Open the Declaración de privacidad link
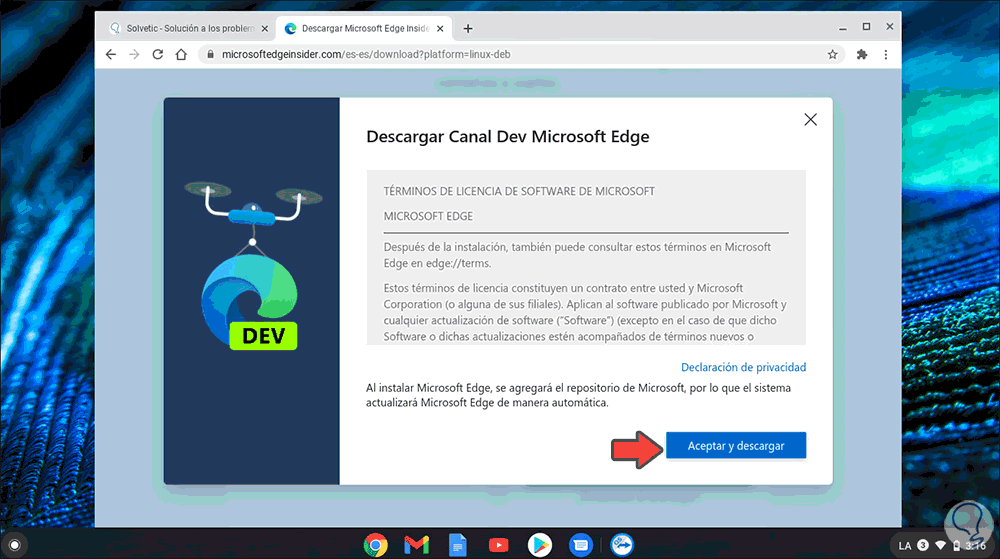This screenshot has width=1000, height=559. pyautogui.click(x=744, y=367)
